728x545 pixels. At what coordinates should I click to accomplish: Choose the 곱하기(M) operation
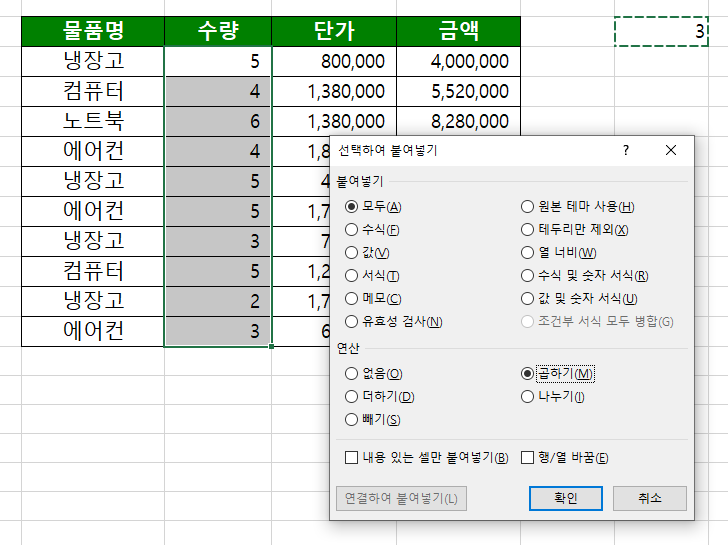(x=527, y=373)
